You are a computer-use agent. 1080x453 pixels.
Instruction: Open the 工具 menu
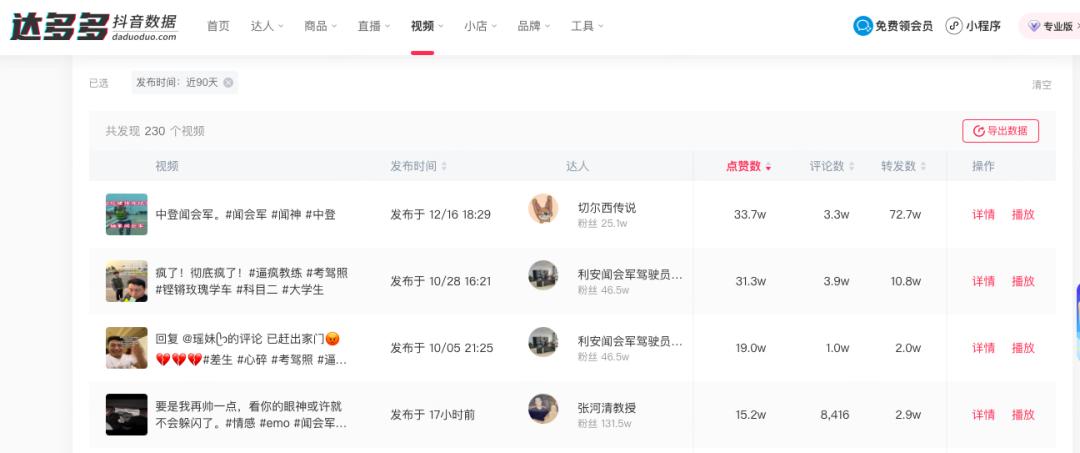click(x=587, y=26)
